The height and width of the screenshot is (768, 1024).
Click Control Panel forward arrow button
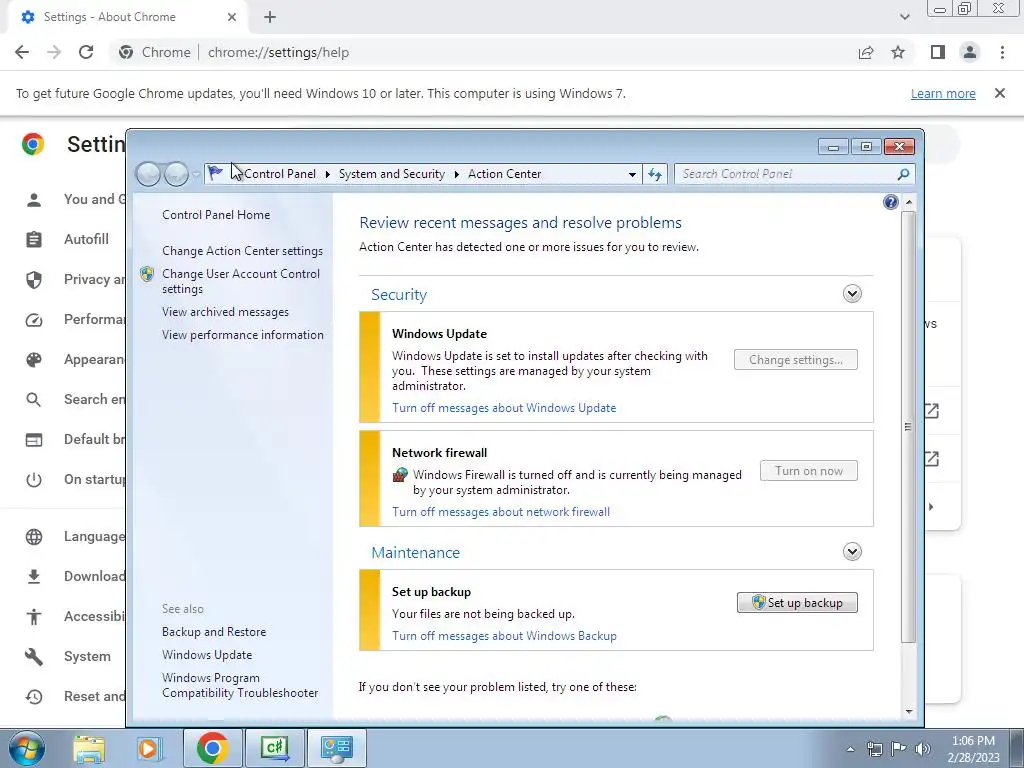[176, 174]
